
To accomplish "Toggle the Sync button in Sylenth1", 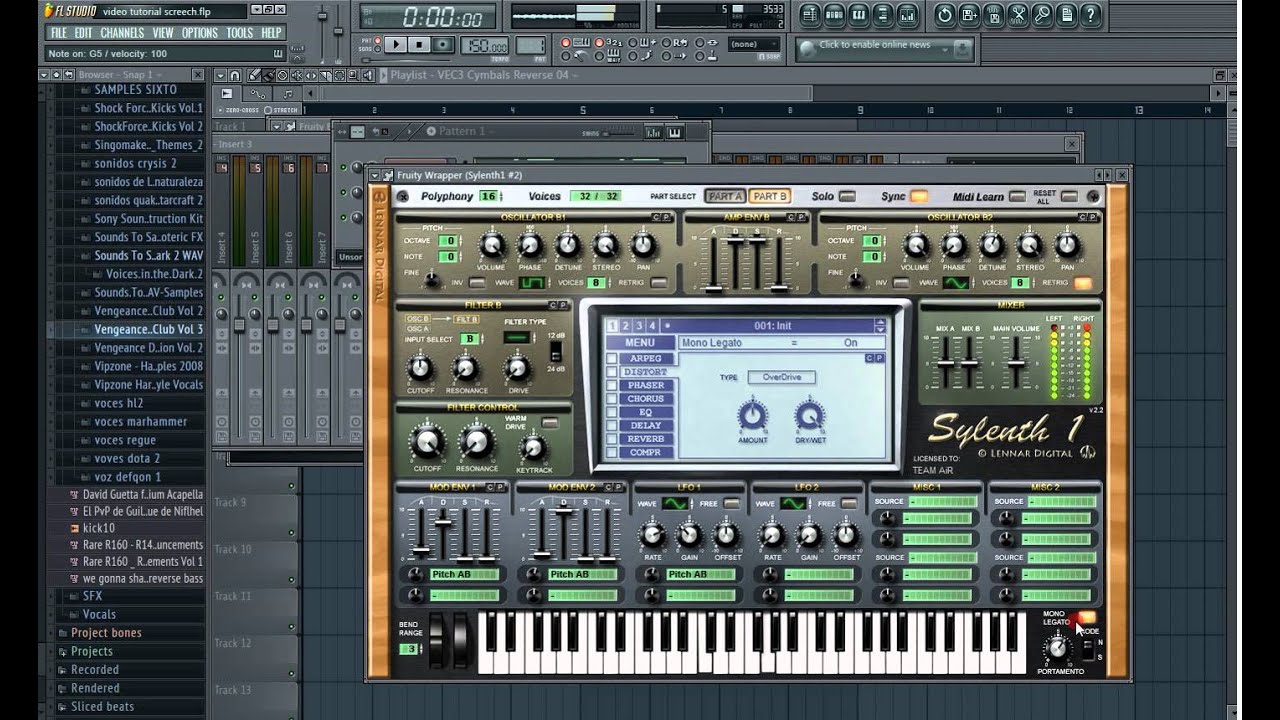I will coord(918,197).
